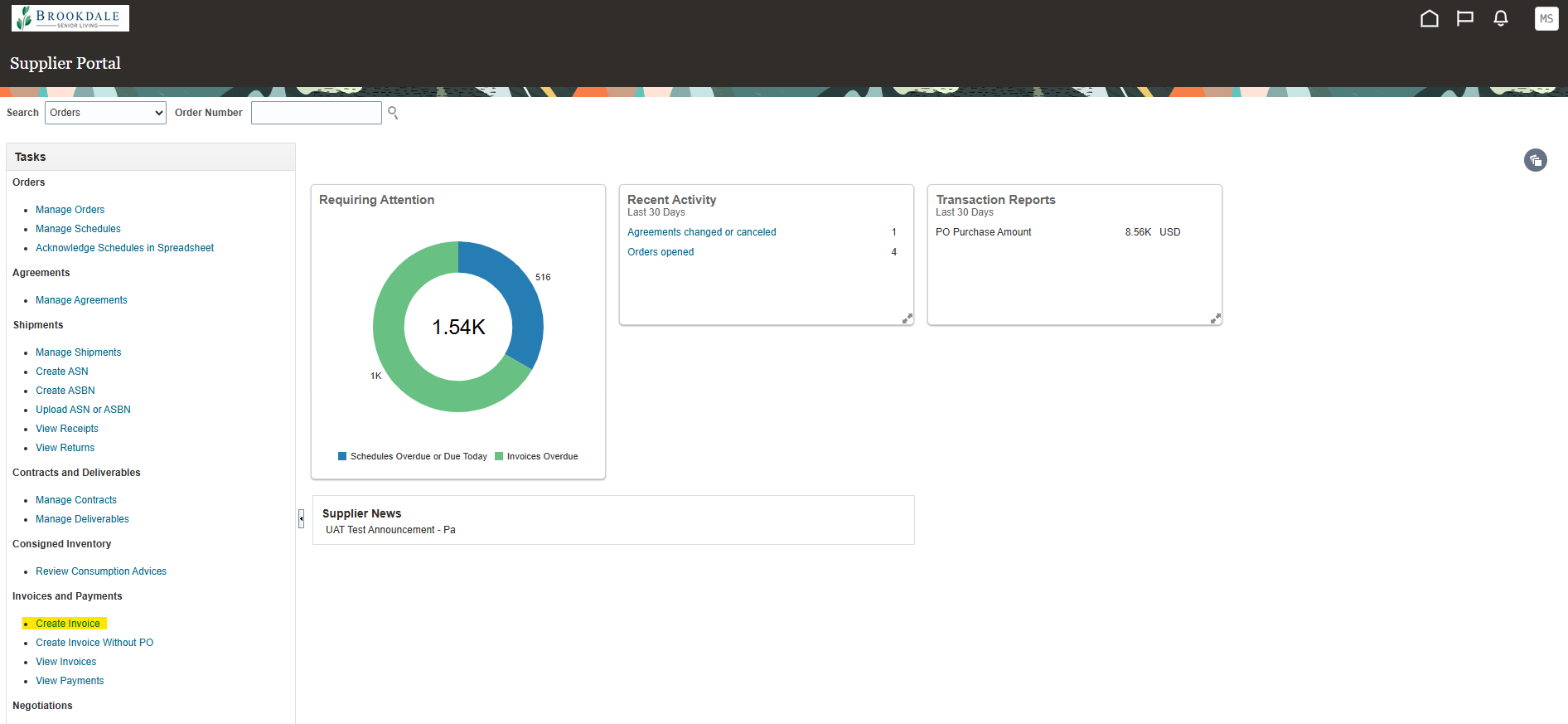Click the highlighted Create Invoice link
The width and height of the screenshot is (1568, 724).
68,624
